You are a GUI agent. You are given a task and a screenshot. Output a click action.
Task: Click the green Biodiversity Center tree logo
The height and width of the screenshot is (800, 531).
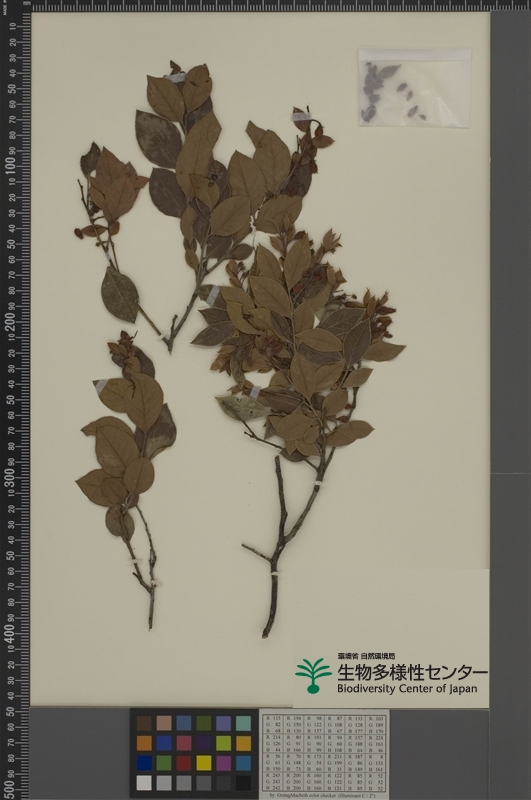click(x=313, y=676)
